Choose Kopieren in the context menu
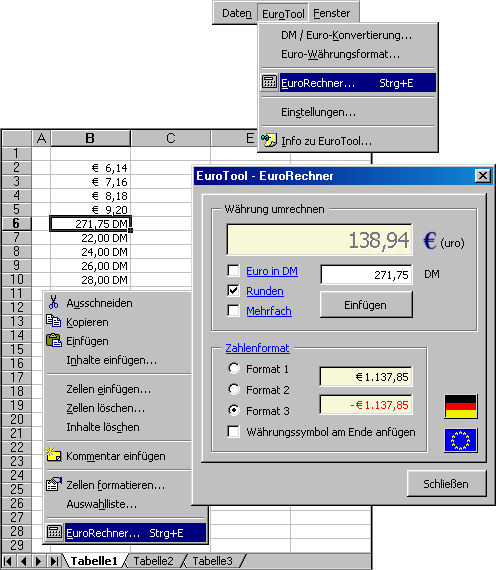The image size is (496, 570). 118,322
